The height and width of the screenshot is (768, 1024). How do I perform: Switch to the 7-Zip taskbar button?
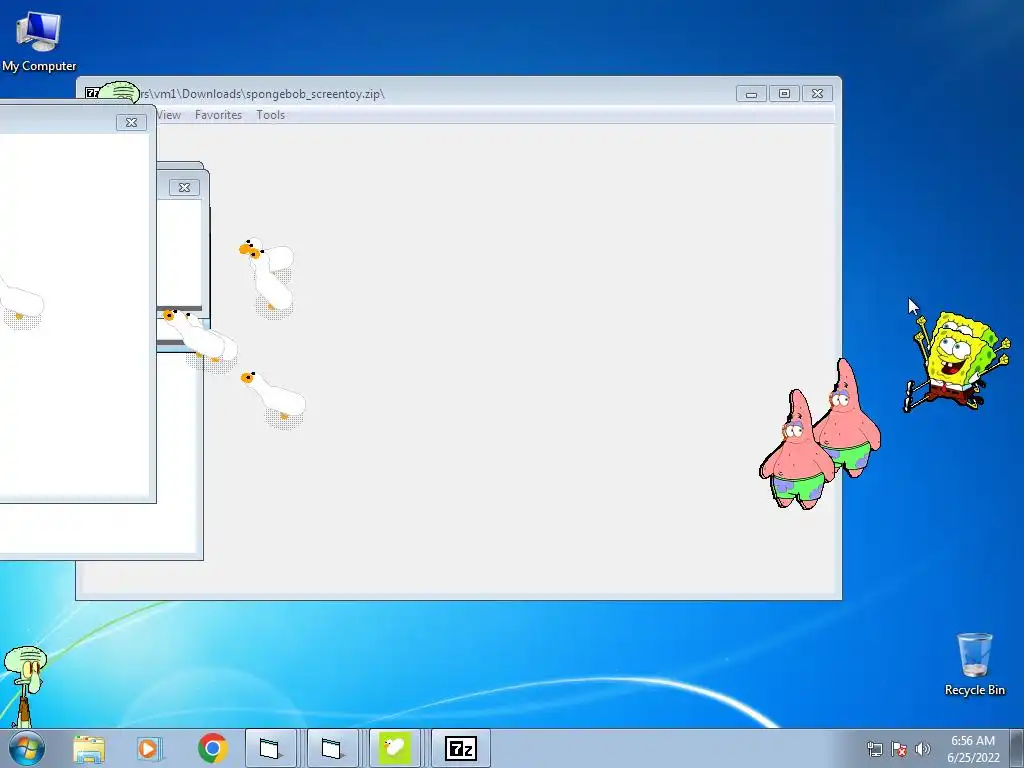[x=460, y=748]
